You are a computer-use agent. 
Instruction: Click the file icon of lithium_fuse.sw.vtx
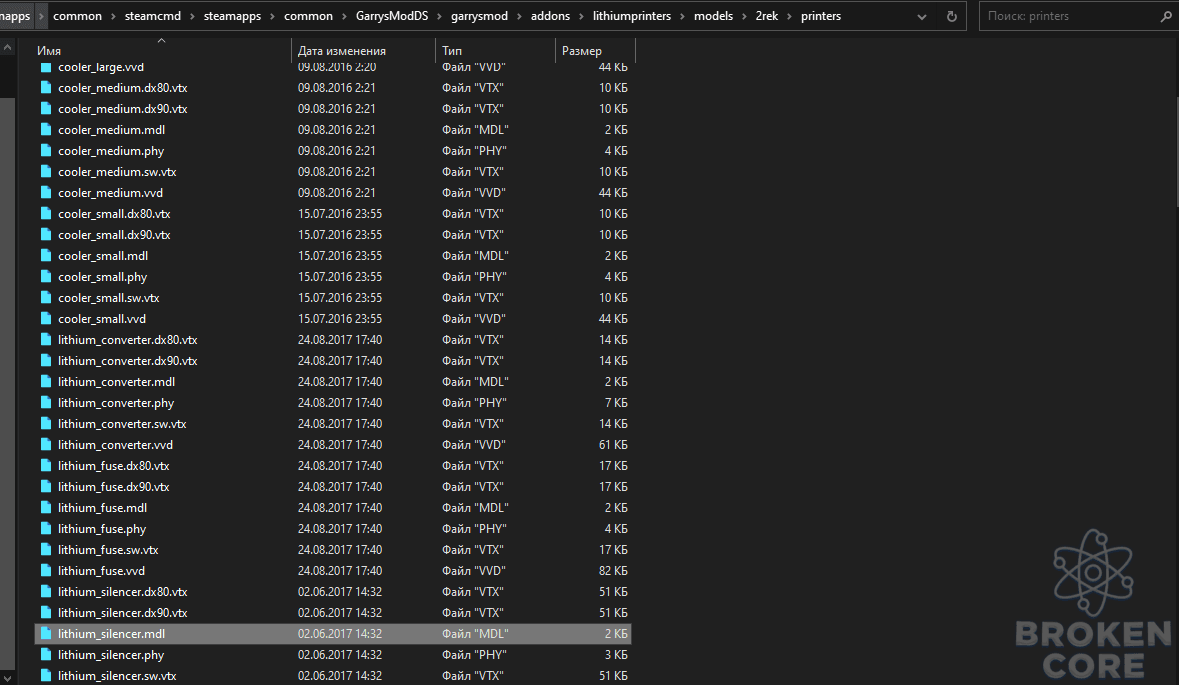(x=46, y=550)
